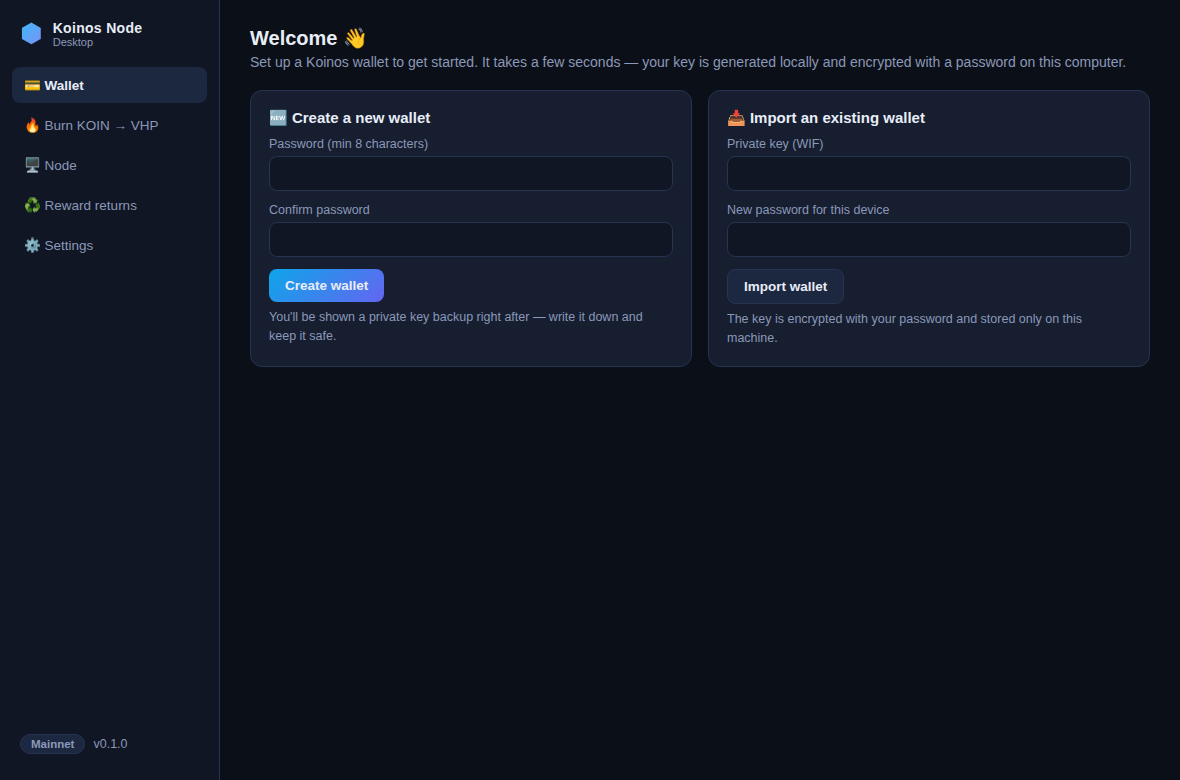
Task: Click the inbox icon on Import wallet card
Action: coord(735,117)
